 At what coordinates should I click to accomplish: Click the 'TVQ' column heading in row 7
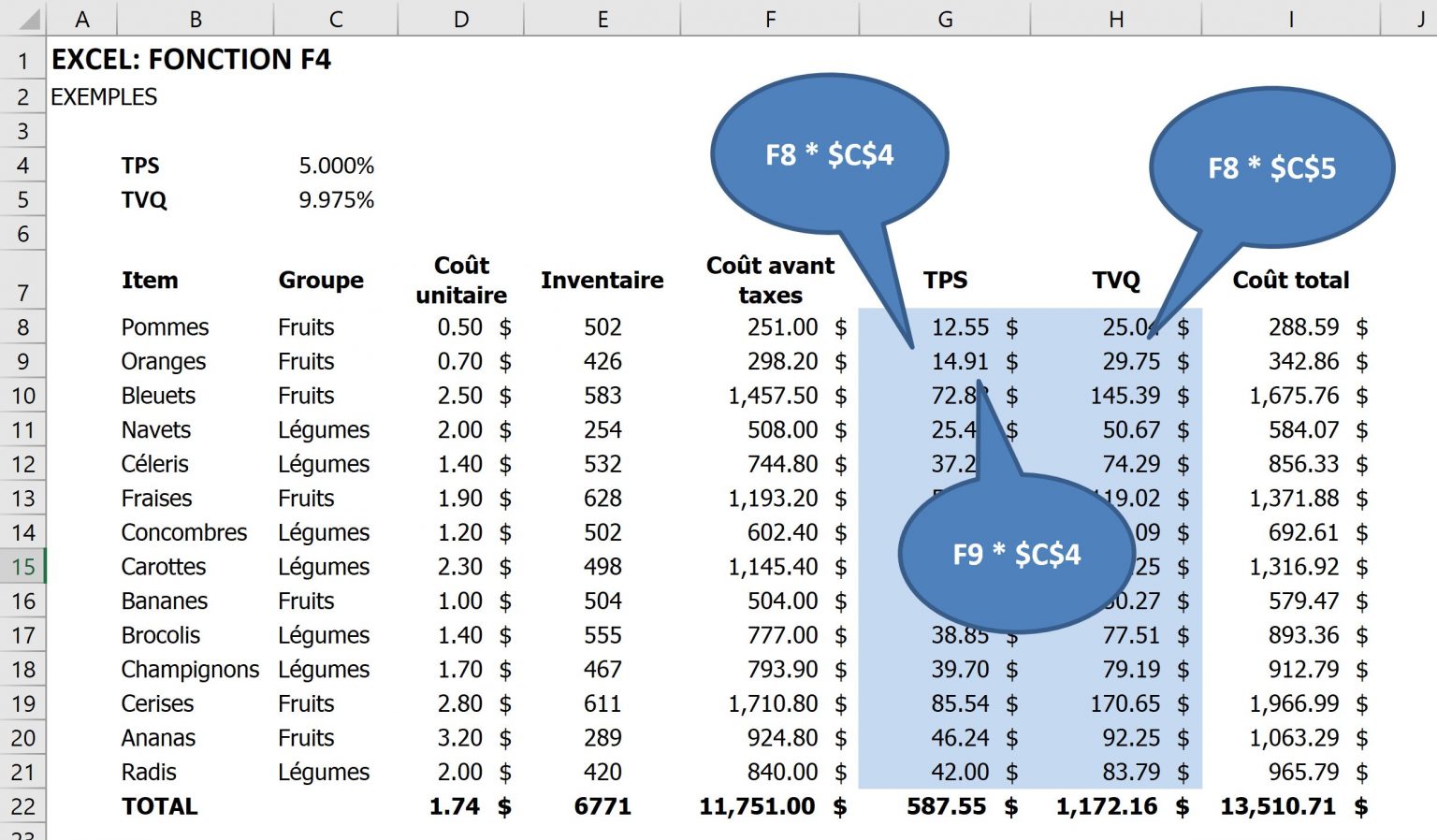coord(1116,280)
